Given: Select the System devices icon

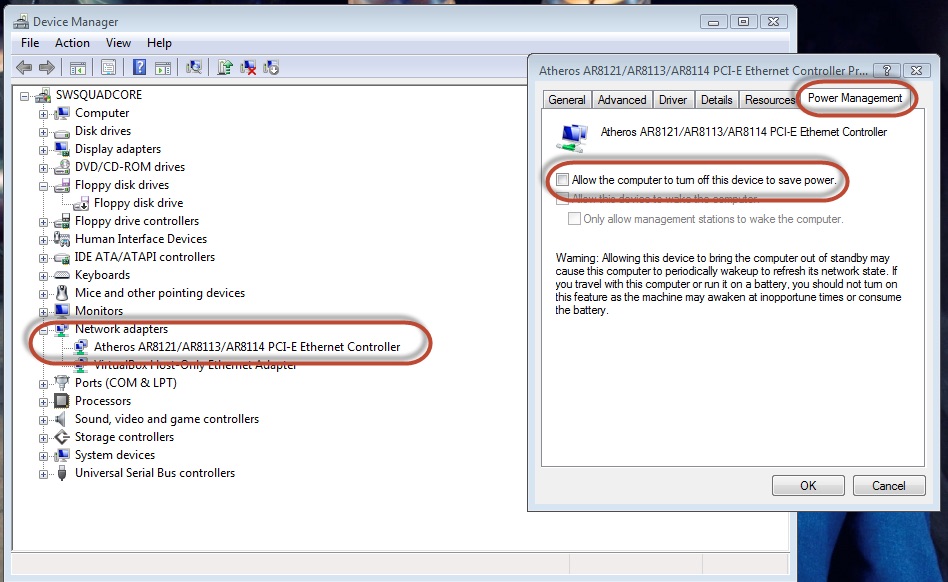Looking at the screenshot, I should [x=62, y=455].
